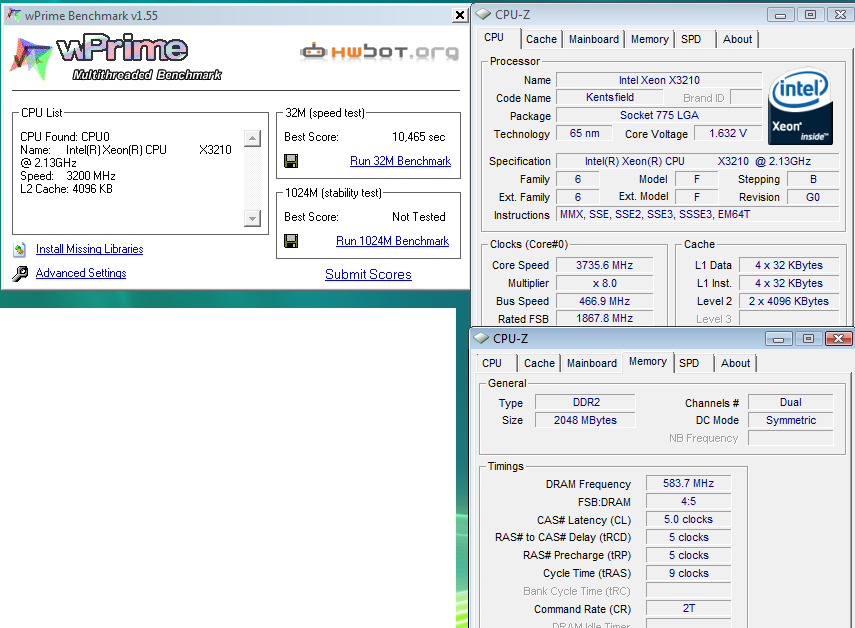The image size is (855, 628).
Task: Click the DC Mode value Symmetric
Action: [x=791, y=420]
